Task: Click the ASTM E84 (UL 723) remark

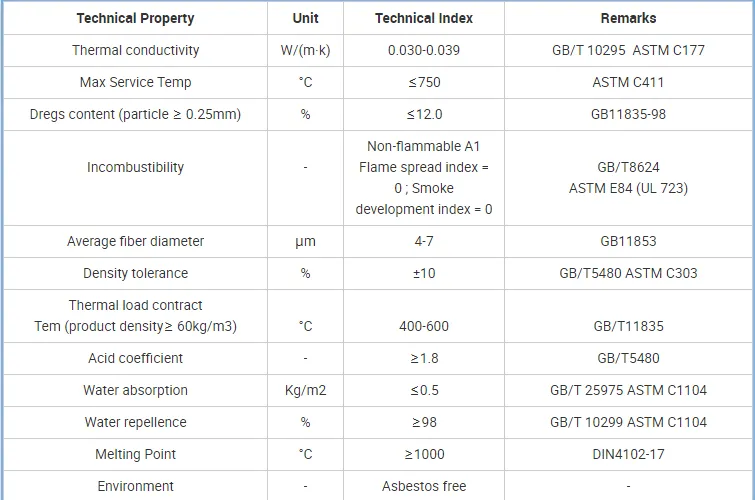Action: 628,188
